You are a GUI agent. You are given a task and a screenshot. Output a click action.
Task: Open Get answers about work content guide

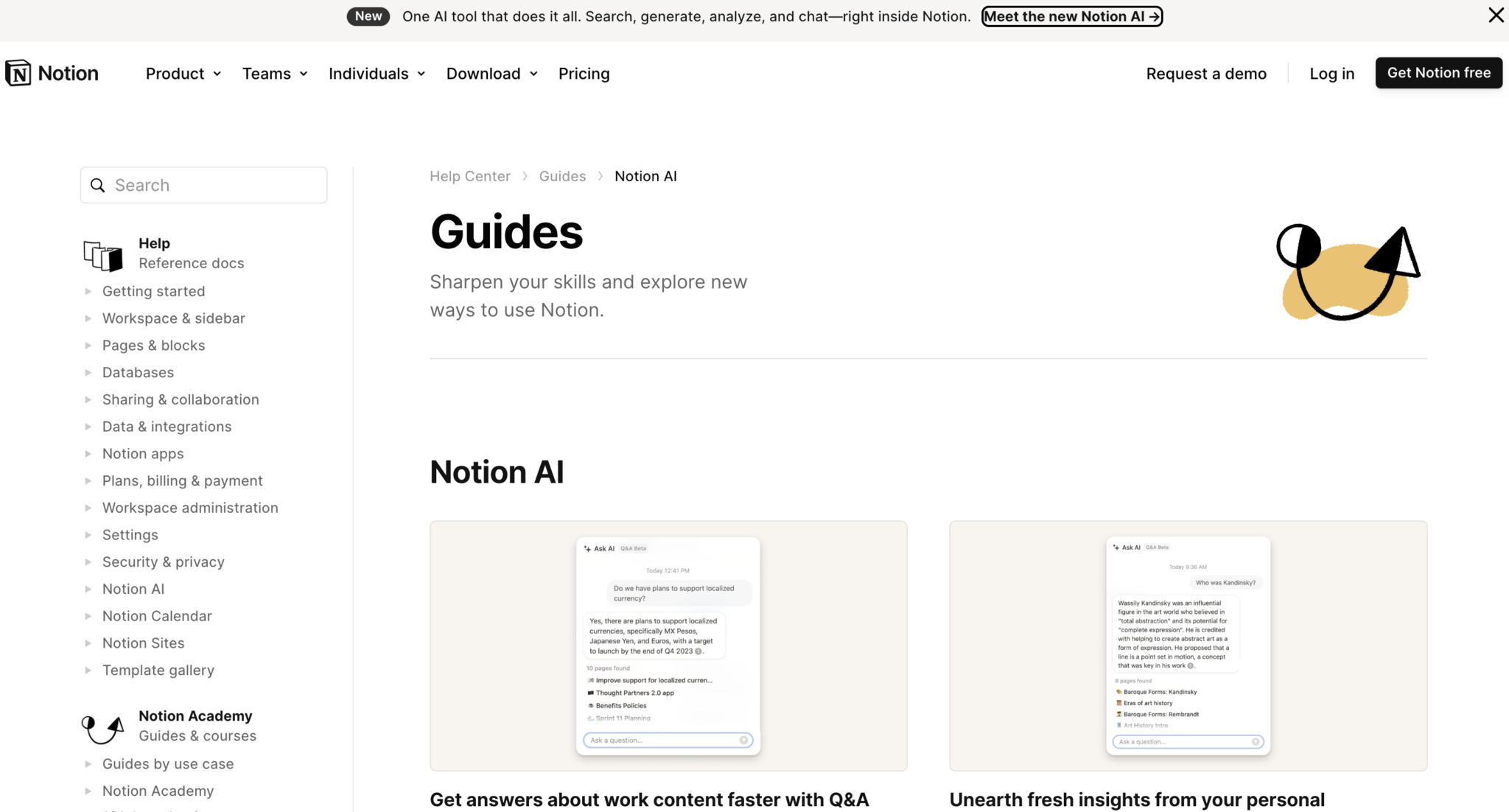click(x=649, y=799)
